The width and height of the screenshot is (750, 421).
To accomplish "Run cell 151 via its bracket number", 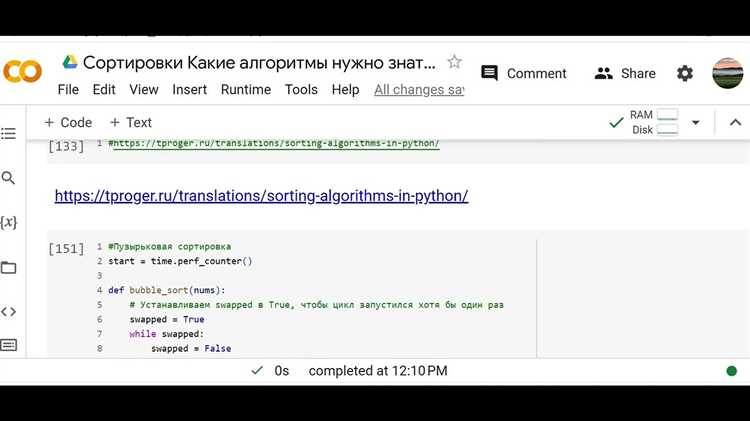I will [x=66, y=249].
